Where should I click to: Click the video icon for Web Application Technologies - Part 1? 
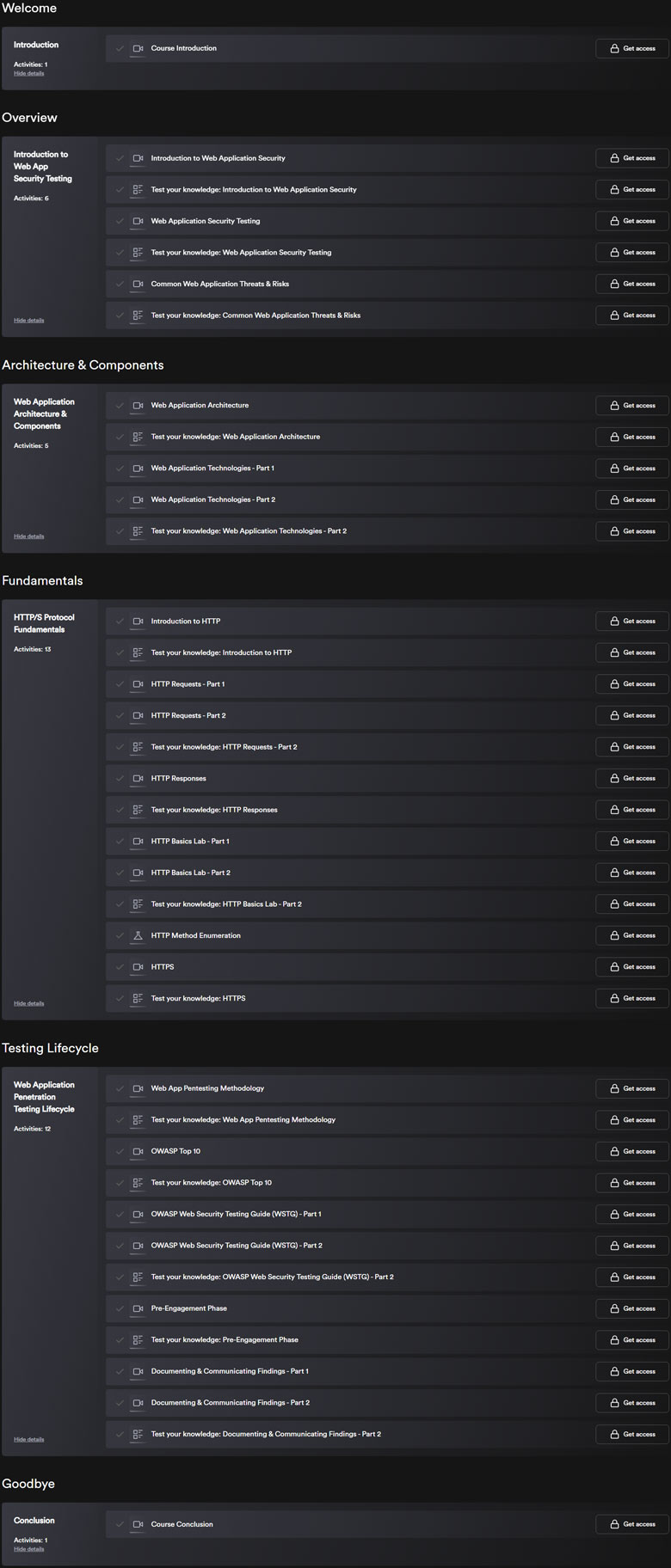point(138,469)
